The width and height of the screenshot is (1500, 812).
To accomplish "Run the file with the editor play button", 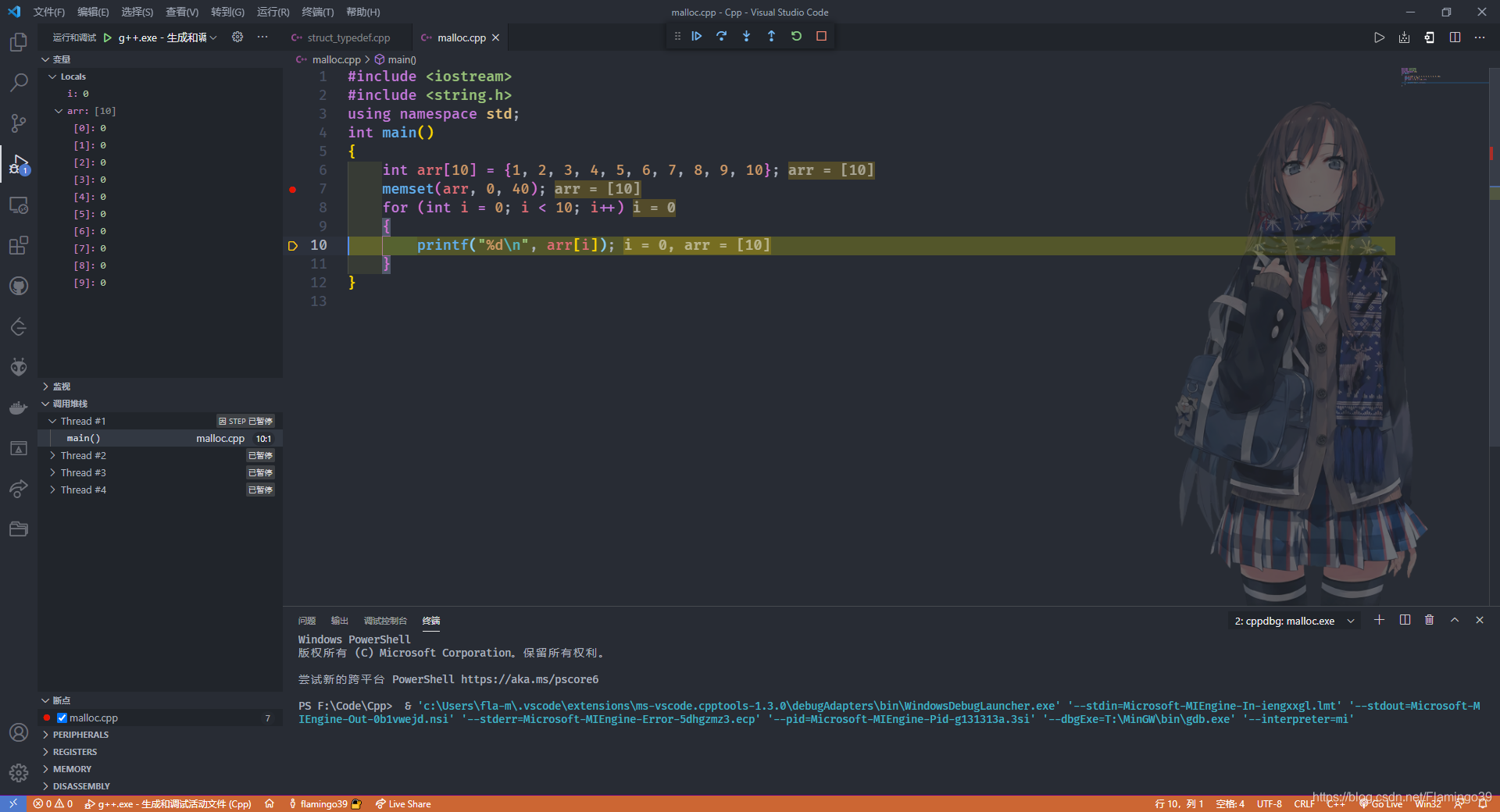I will (1380, 37).
